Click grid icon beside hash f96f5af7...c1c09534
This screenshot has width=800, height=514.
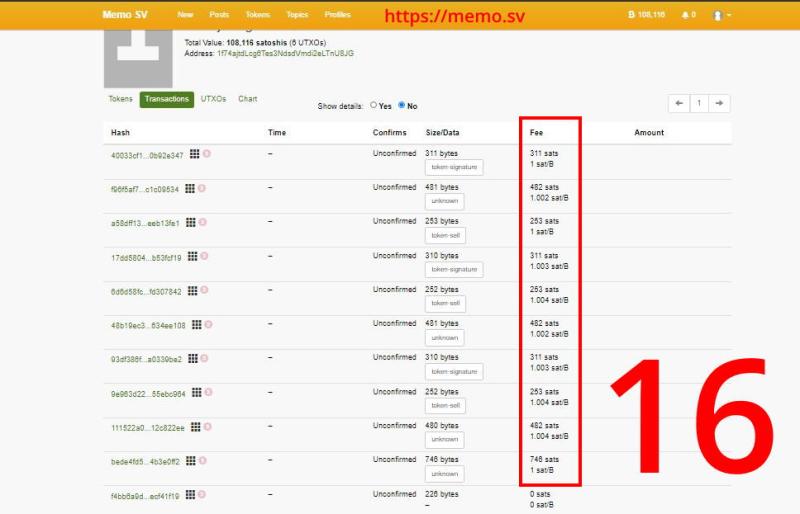click(190, 188)
